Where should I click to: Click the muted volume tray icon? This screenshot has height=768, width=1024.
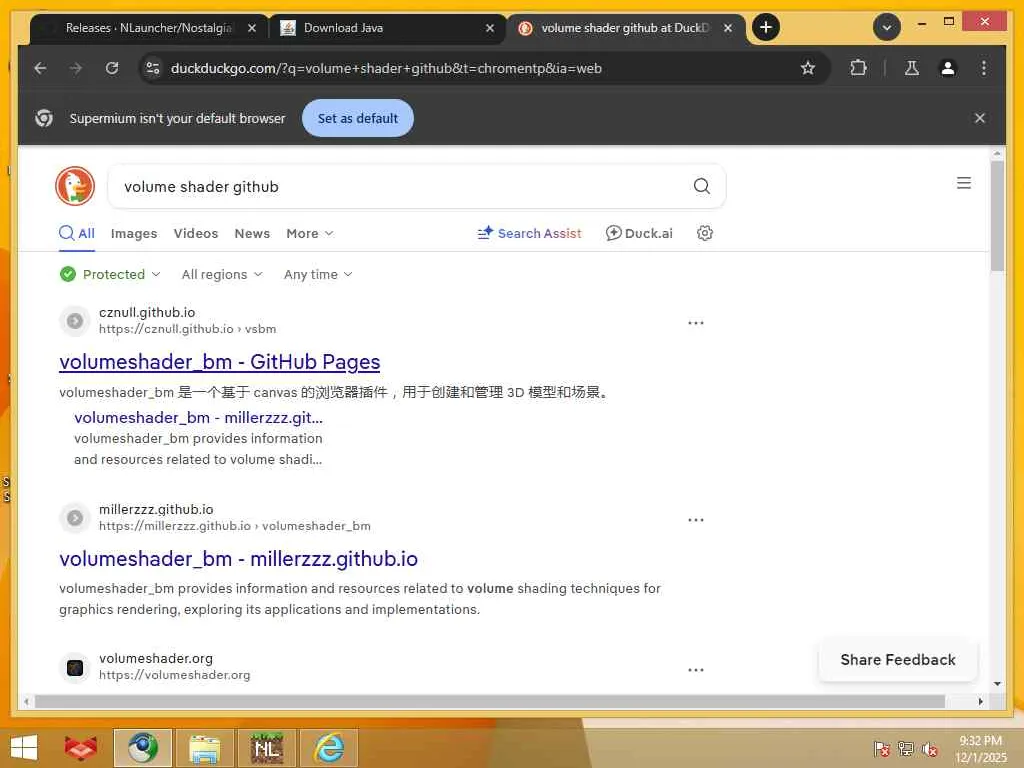pyautogui.click(x=929, y=748)
